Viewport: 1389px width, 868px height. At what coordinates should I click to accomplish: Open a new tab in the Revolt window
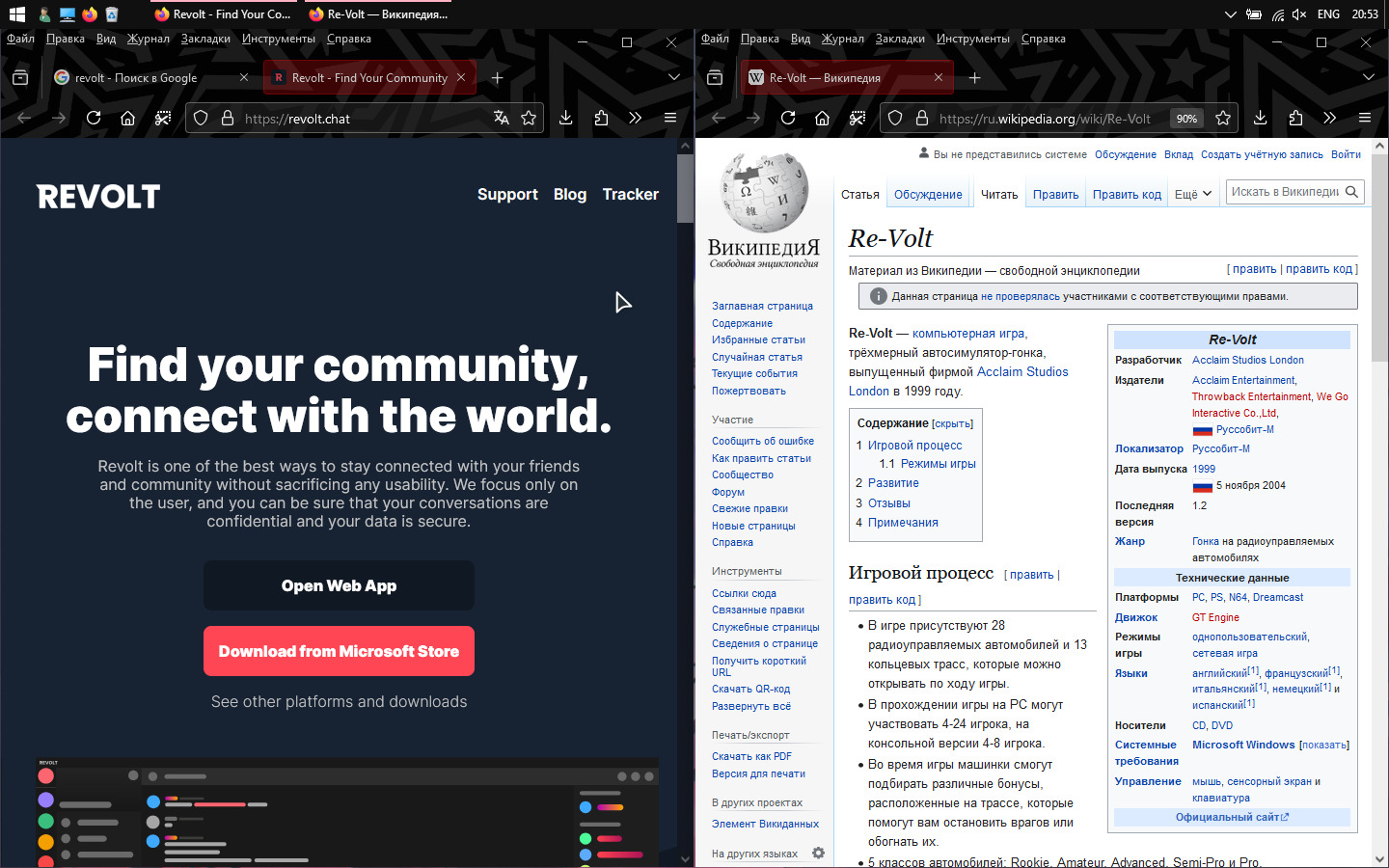[x=498, y=77]
